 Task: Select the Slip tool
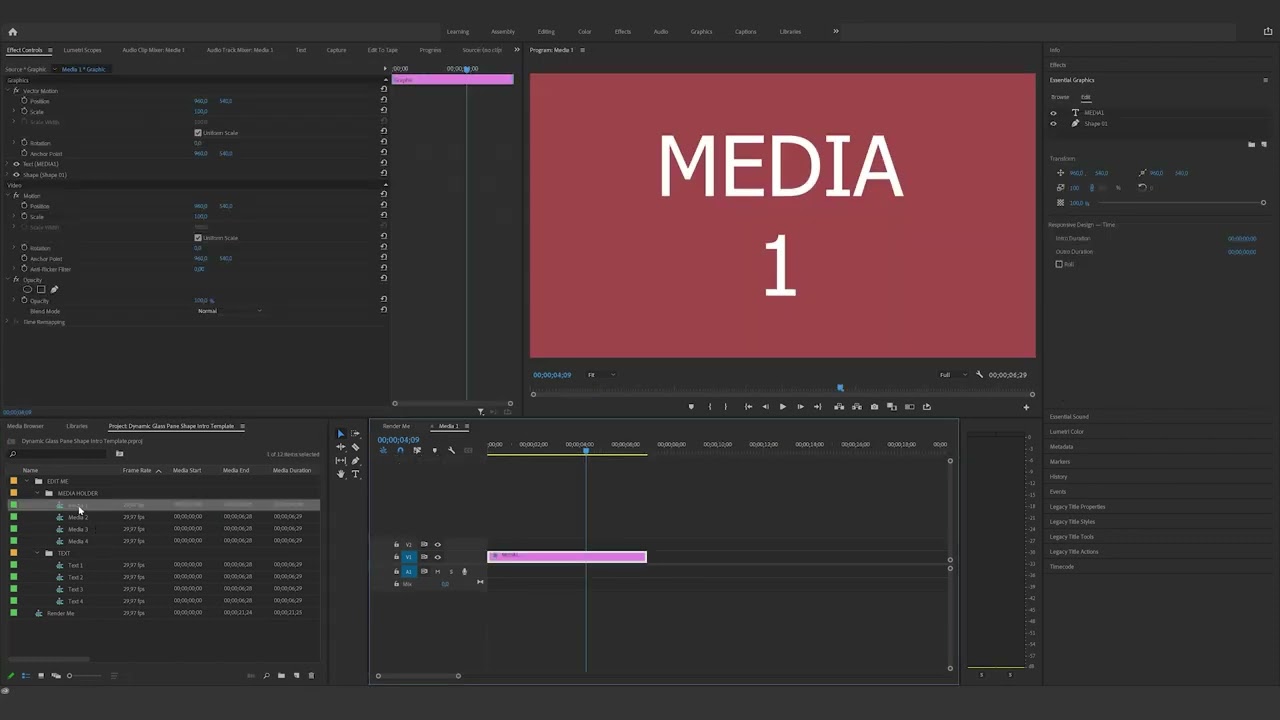(340, 461)
